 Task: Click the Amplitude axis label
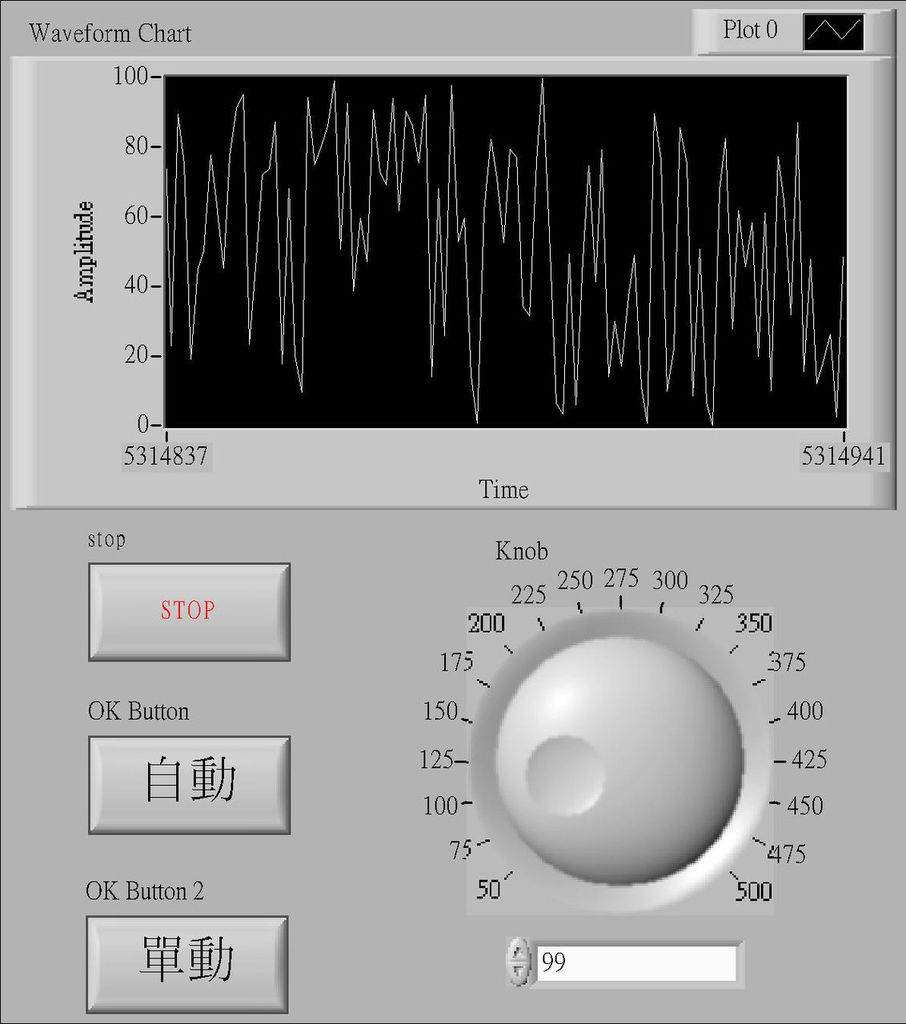[x=84, y=251]
